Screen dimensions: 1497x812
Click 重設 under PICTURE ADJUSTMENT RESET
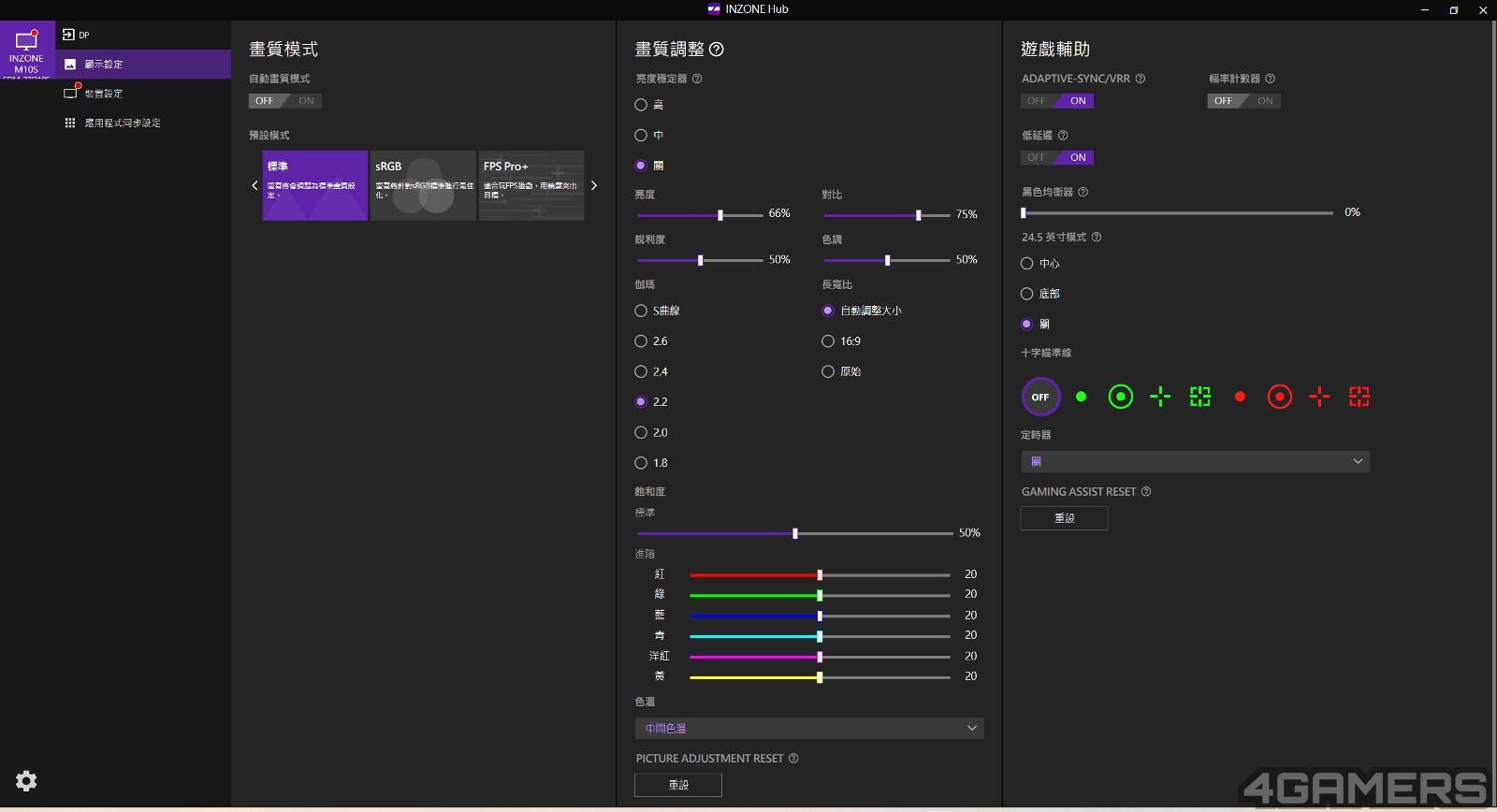(678, 785)
